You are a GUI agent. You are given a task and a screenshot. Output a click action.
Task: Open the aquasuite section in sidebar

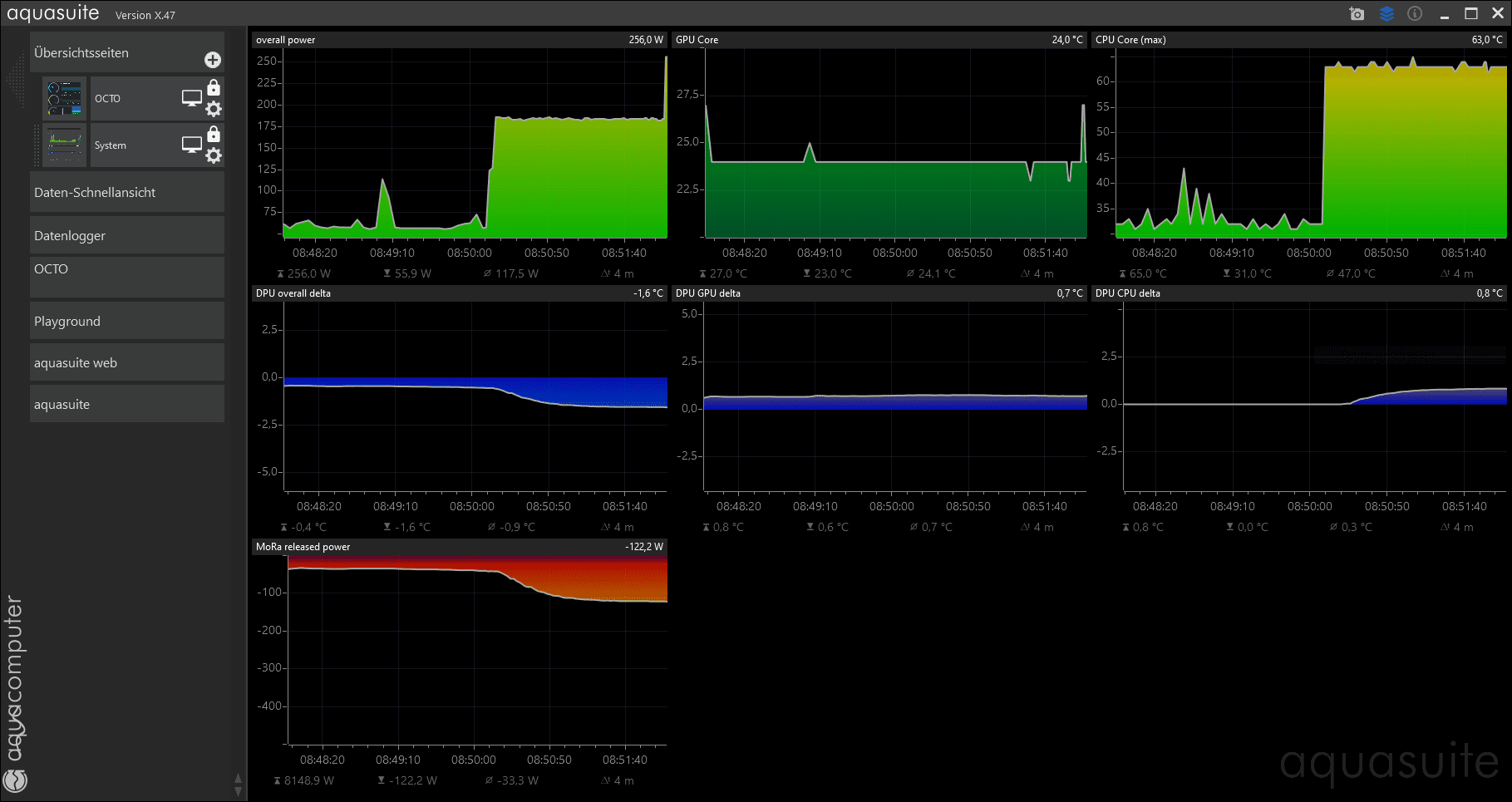pyautogui.click(x=127, y=404)
